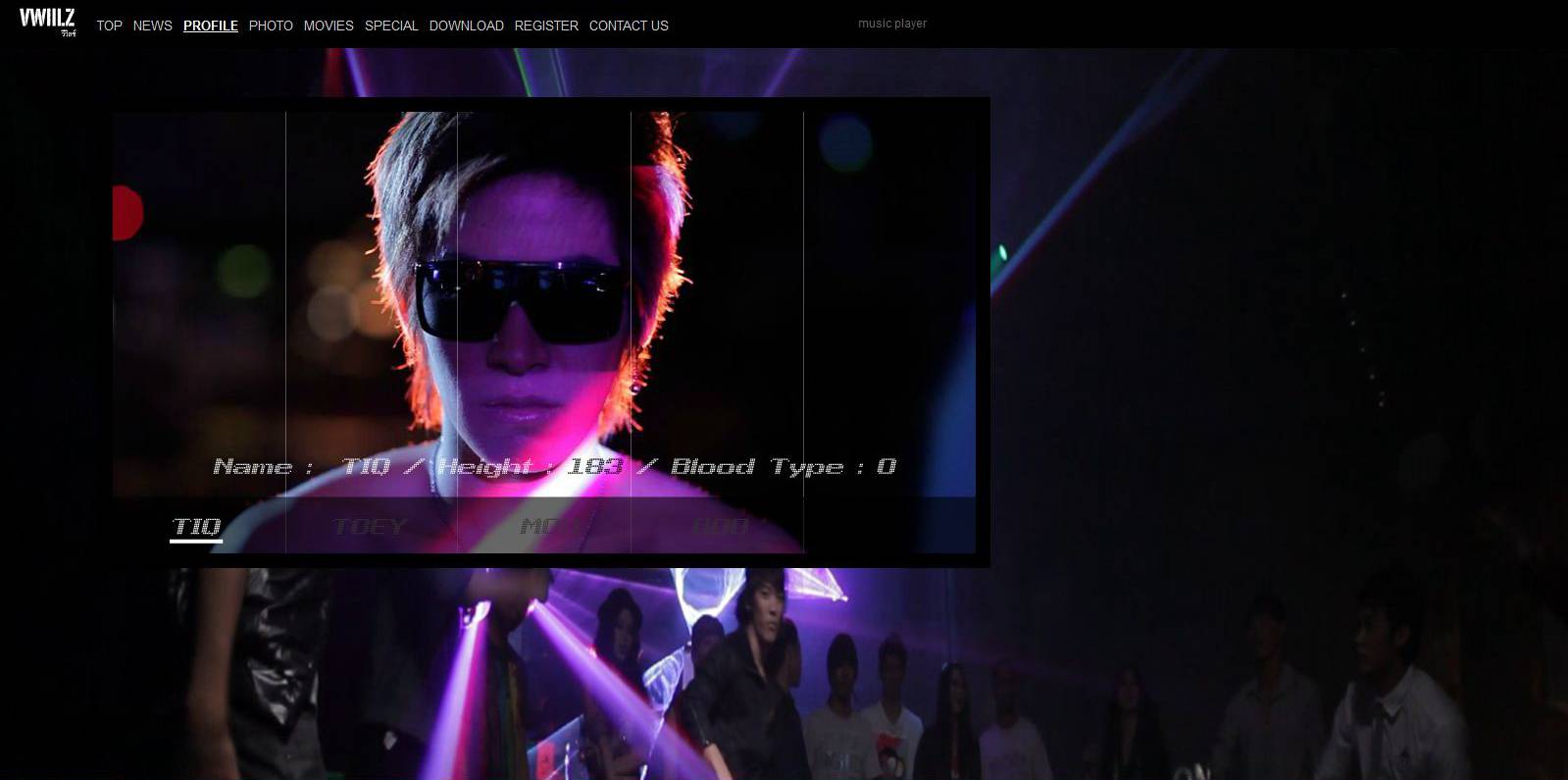Open the SPECIAL menu item
Image resolution: width=1568 pixels, height=780 pixels.
coord(391,26)
